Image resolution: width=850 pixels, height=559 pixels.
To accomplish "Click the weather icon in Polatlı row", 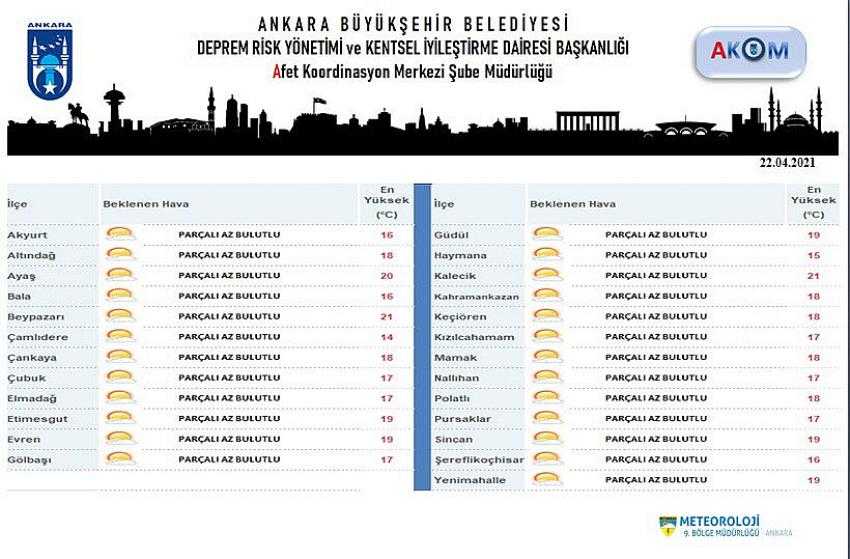I will (547, 397).
